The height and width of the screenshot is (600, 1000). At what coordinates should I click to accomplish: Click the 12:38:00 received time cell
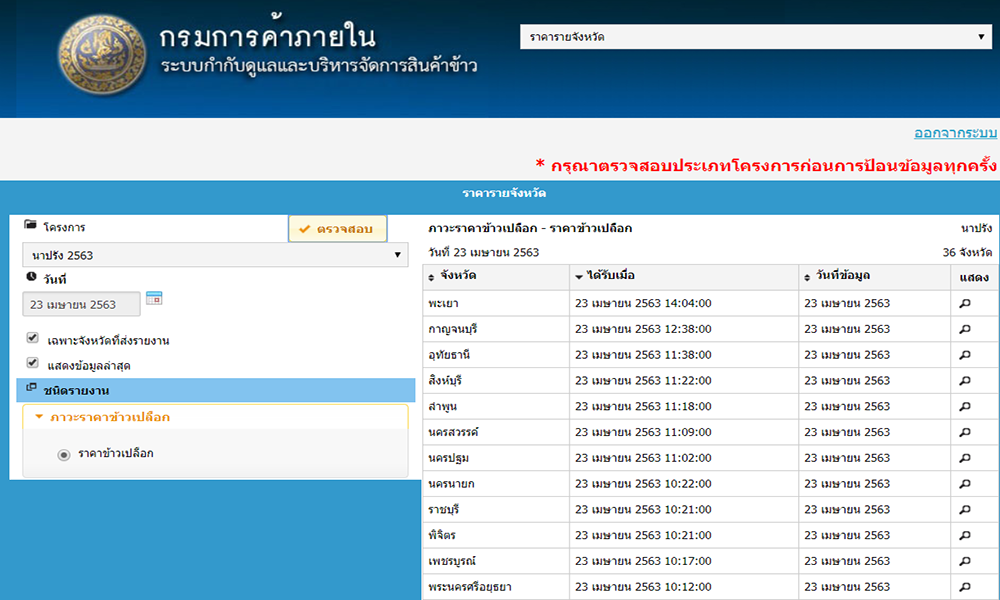(684, 329)
